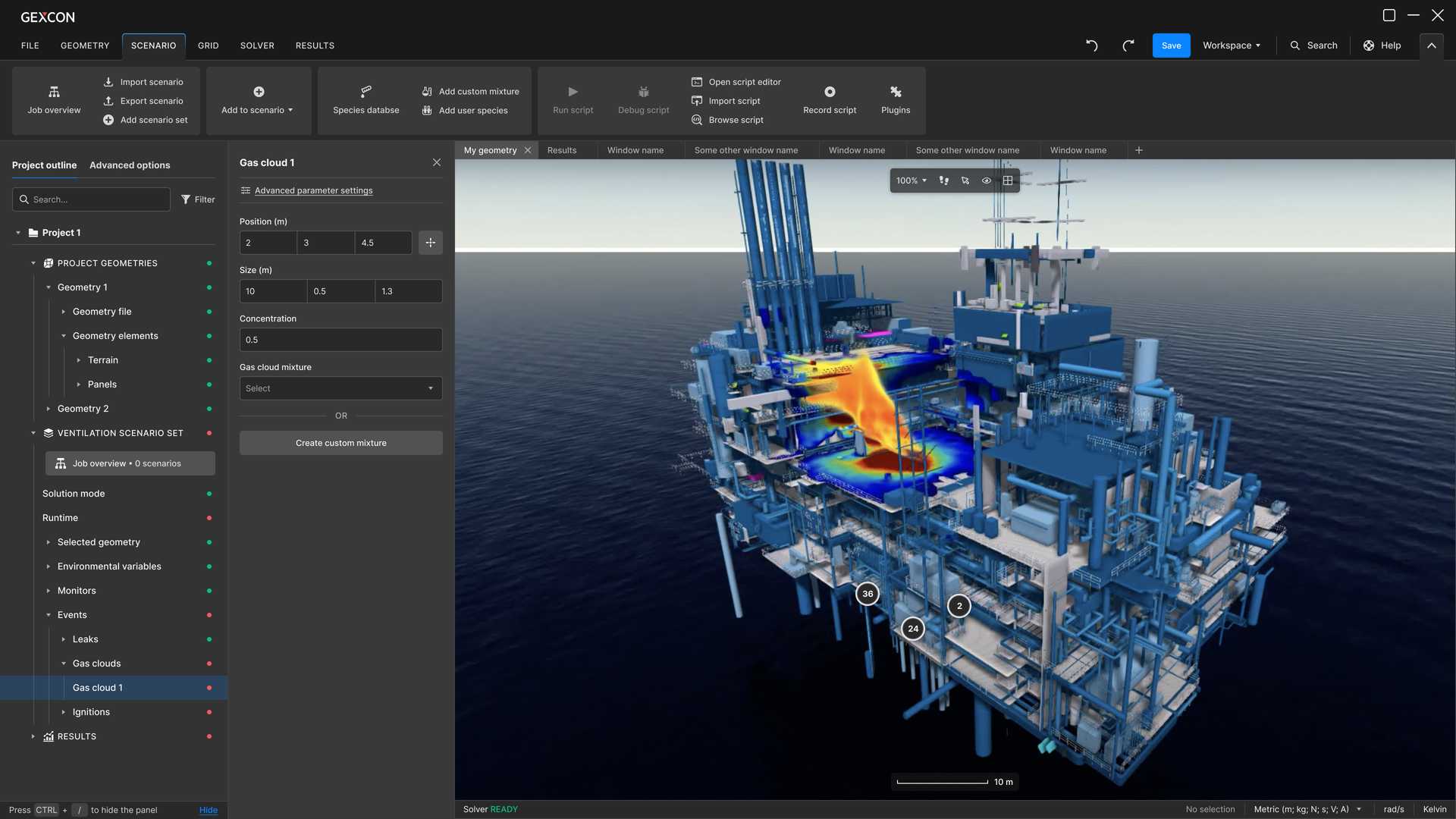This screenshot has height=819, width=1456.
Task: Select walk-through navigation in the viewport toolbar
Action: pos(944,180)
